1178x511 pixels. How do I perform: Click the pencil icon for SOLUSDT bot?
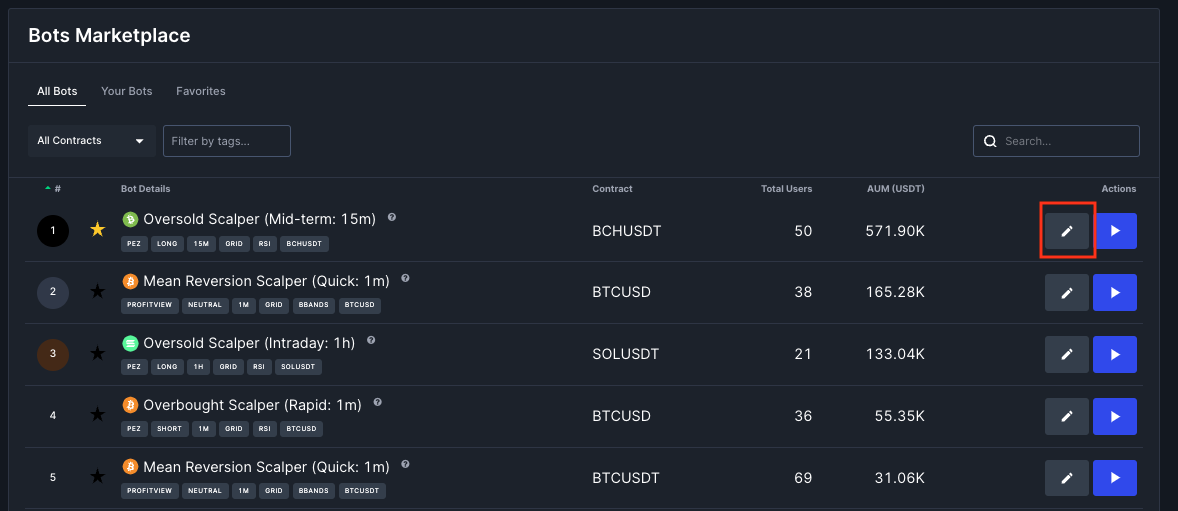point(1066,354)
